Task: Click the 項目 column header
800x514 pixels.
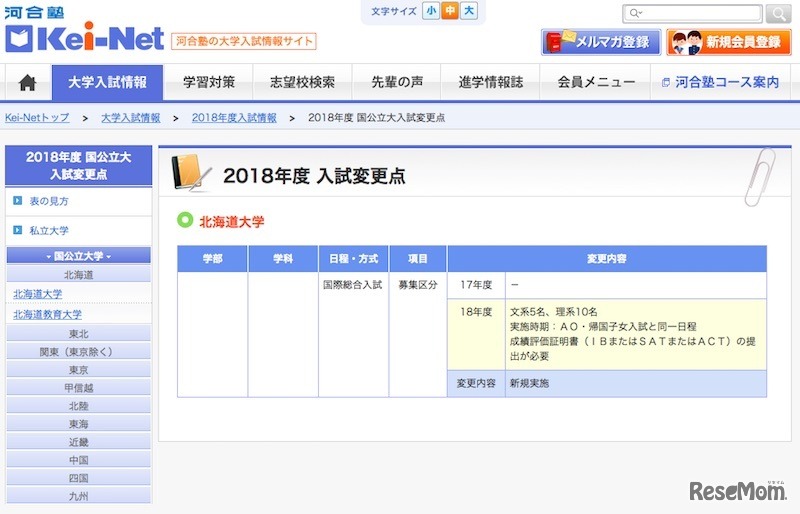Action: 418,259
